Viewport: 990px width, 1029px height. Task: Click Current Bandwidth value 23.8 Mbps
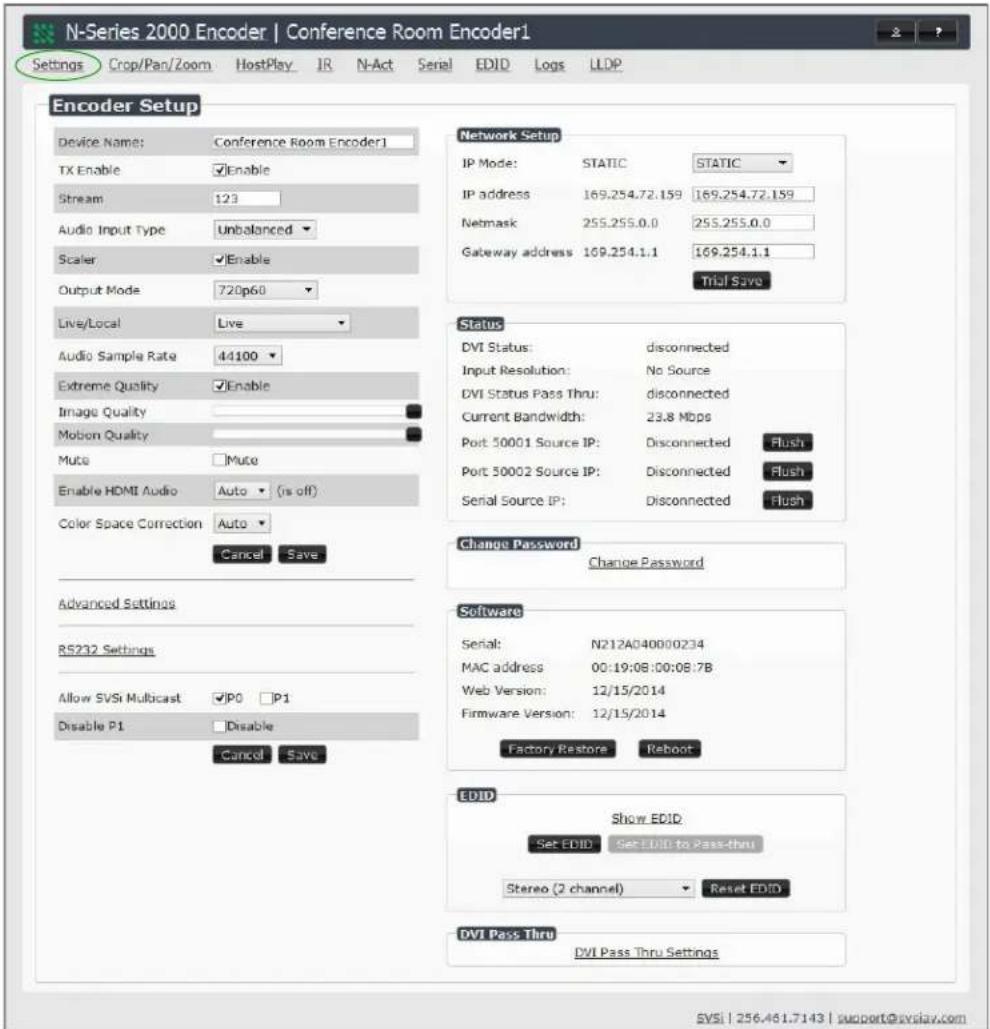(x=678, y=417)
